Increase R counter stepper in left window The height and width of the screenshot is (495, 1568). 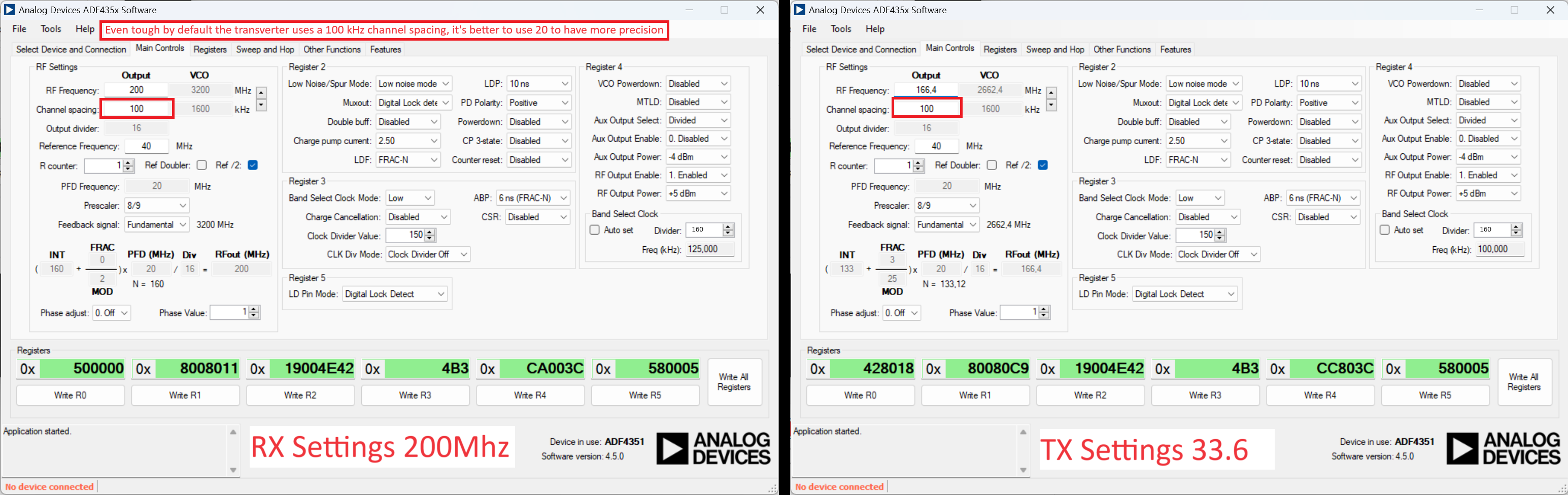click(128, 162)
